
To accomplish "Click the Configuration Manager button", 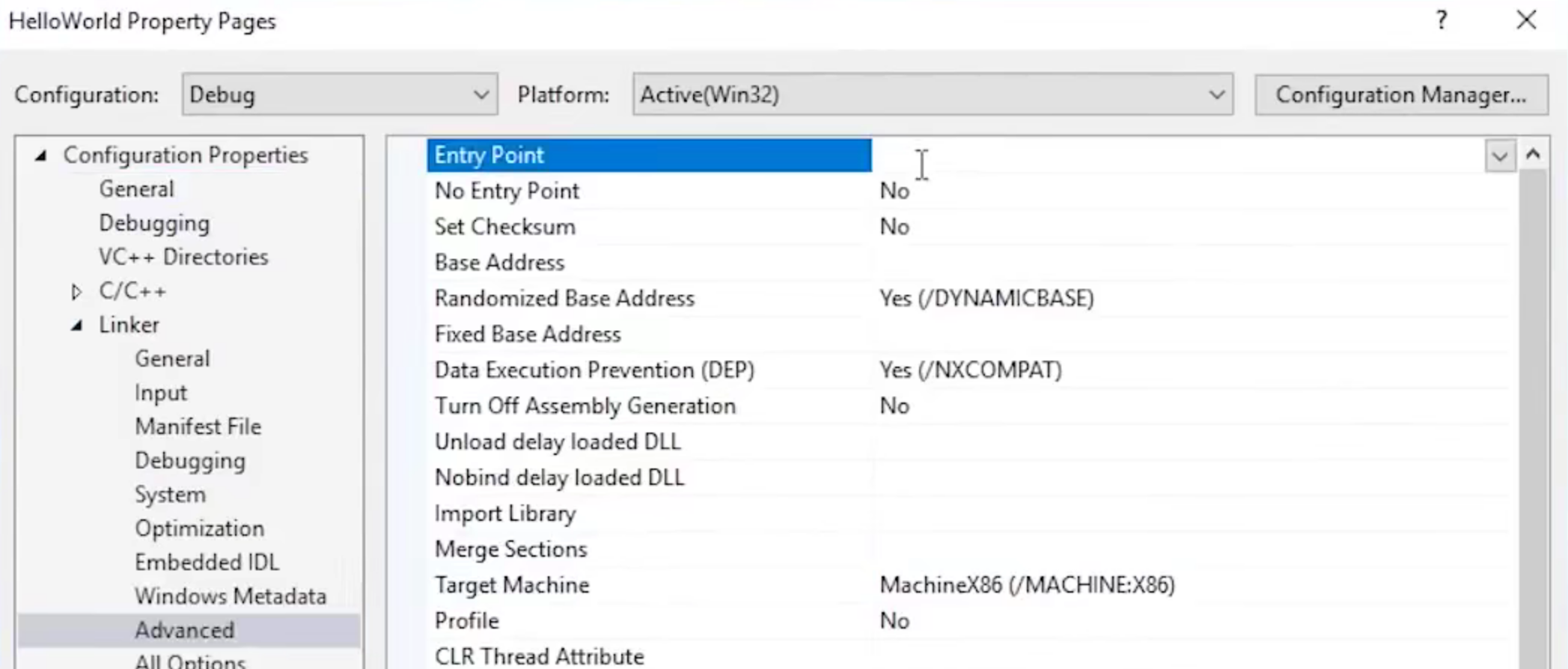I will point(1401,94).
